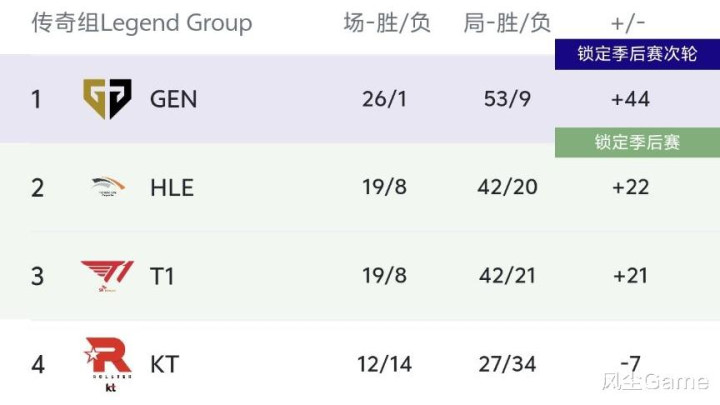Click KT's 12/14 match record
Screen dimensions: 720x405
[385, 363]
